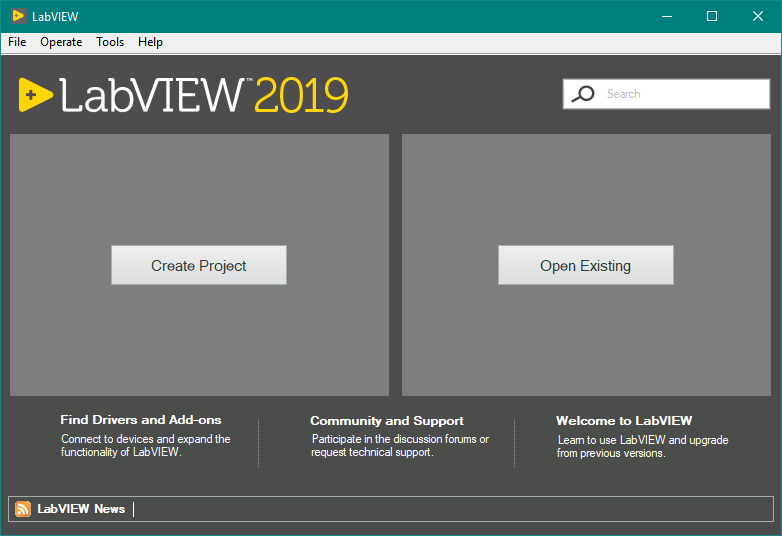Go to Community and Support
This screenshot has height=536, width=782.
387,421
